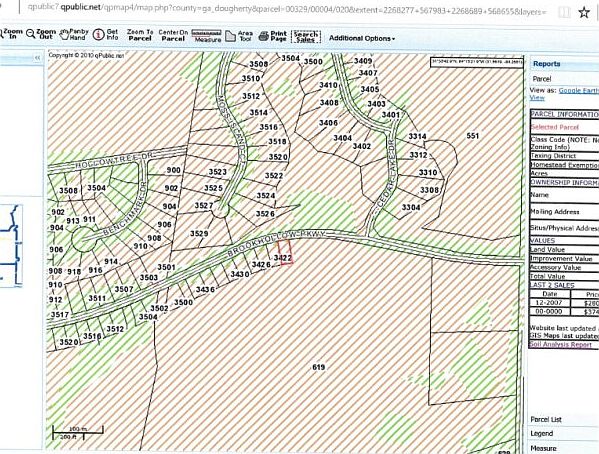The height and width of the screenshot is (454, 599).
Task: Click the Print Page icon
Action: (x=272, y=36)
